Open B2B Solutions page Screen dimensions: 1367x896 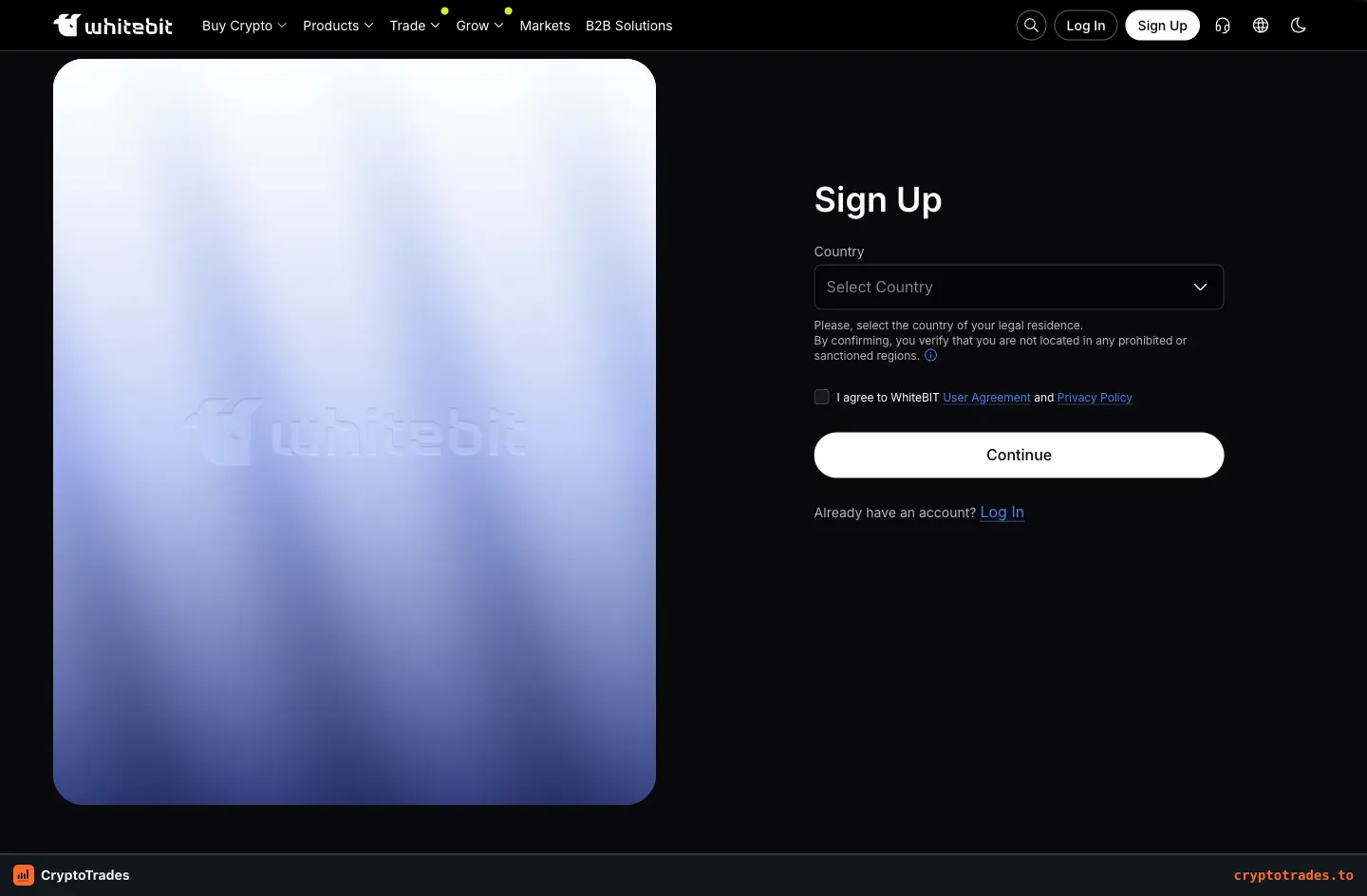pos(629,26)
